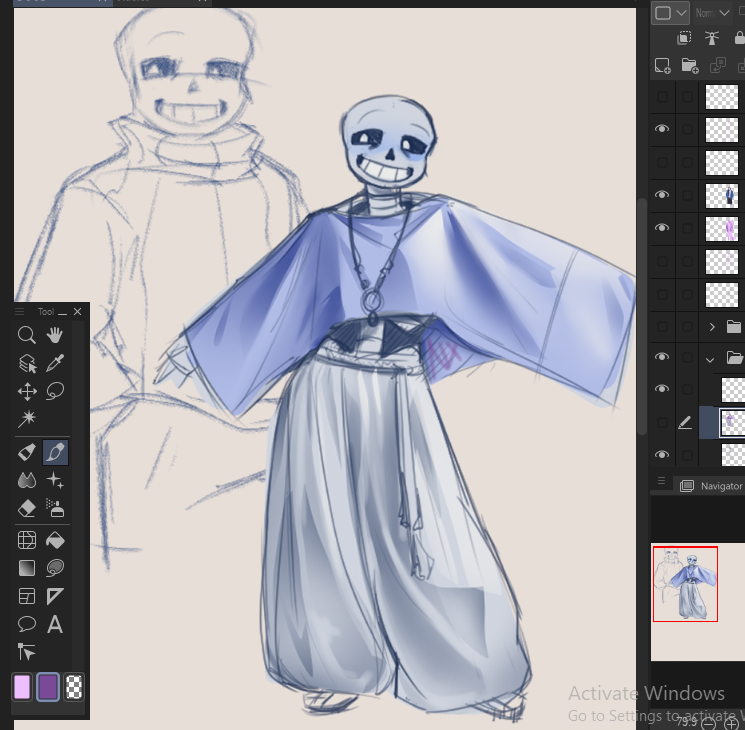Open the blending mode Norm dropdown
The image size is (745, 730).
tap(712, 13)
